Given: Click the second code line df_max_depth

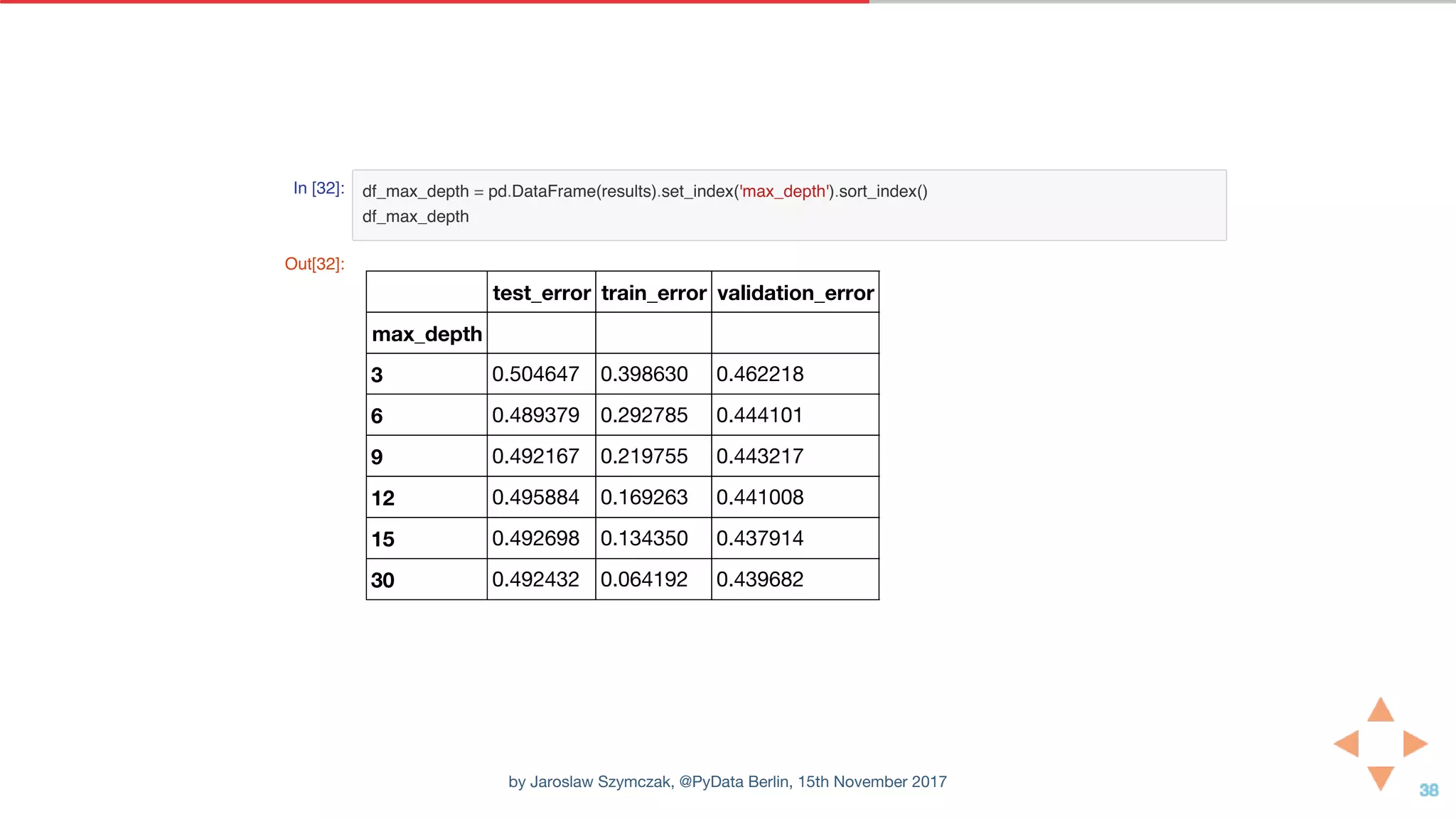Looking at the screenshot, I should click(x=415, y=217).
